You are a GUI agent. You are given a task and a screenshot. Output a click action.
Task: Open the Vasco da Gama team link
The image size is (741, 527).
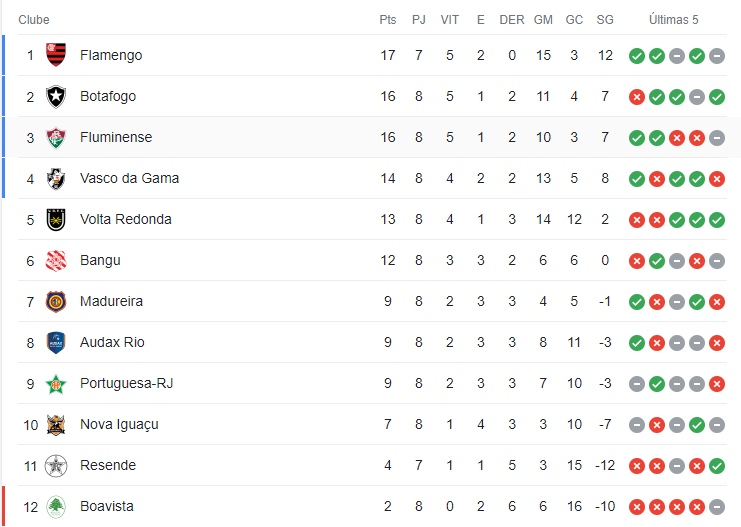[129, 178]
